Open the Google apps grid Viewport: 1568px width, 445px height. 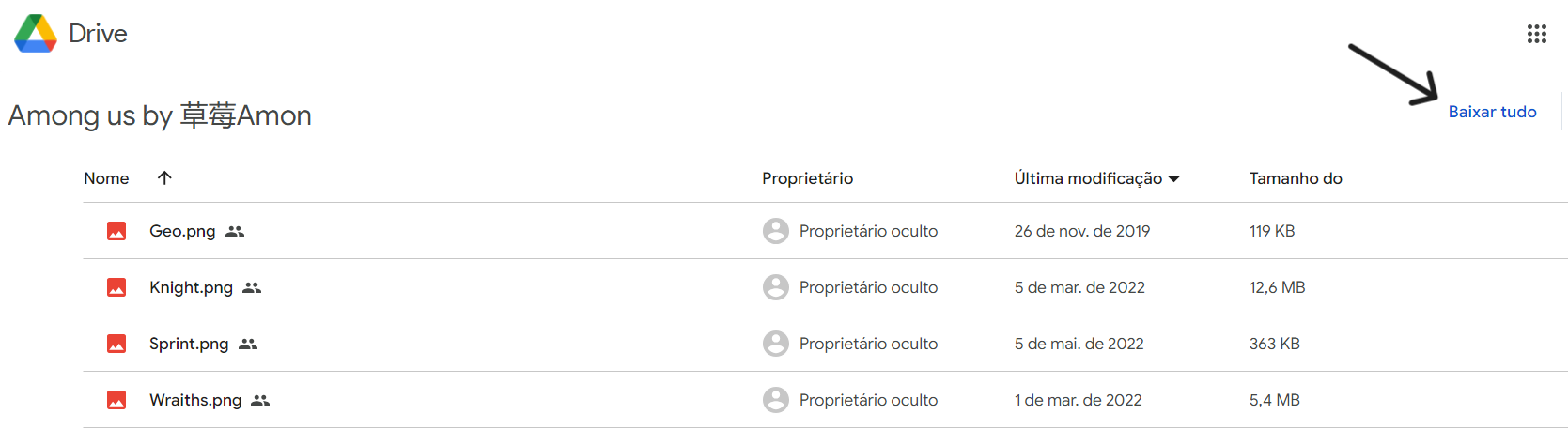[x=1536, y=35]
